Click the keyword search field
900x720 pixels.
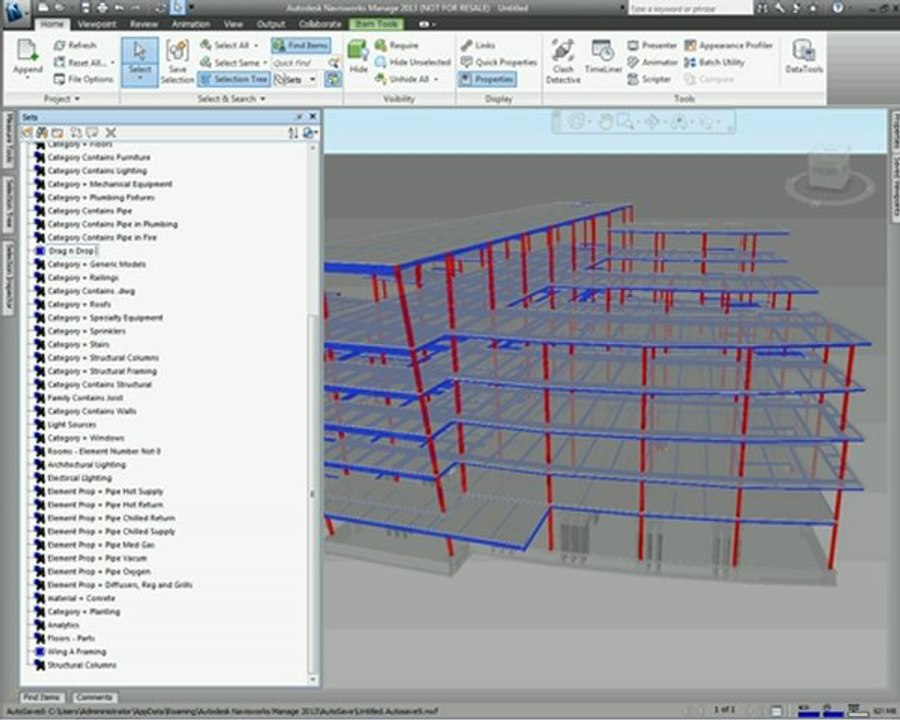click(690, 8)
